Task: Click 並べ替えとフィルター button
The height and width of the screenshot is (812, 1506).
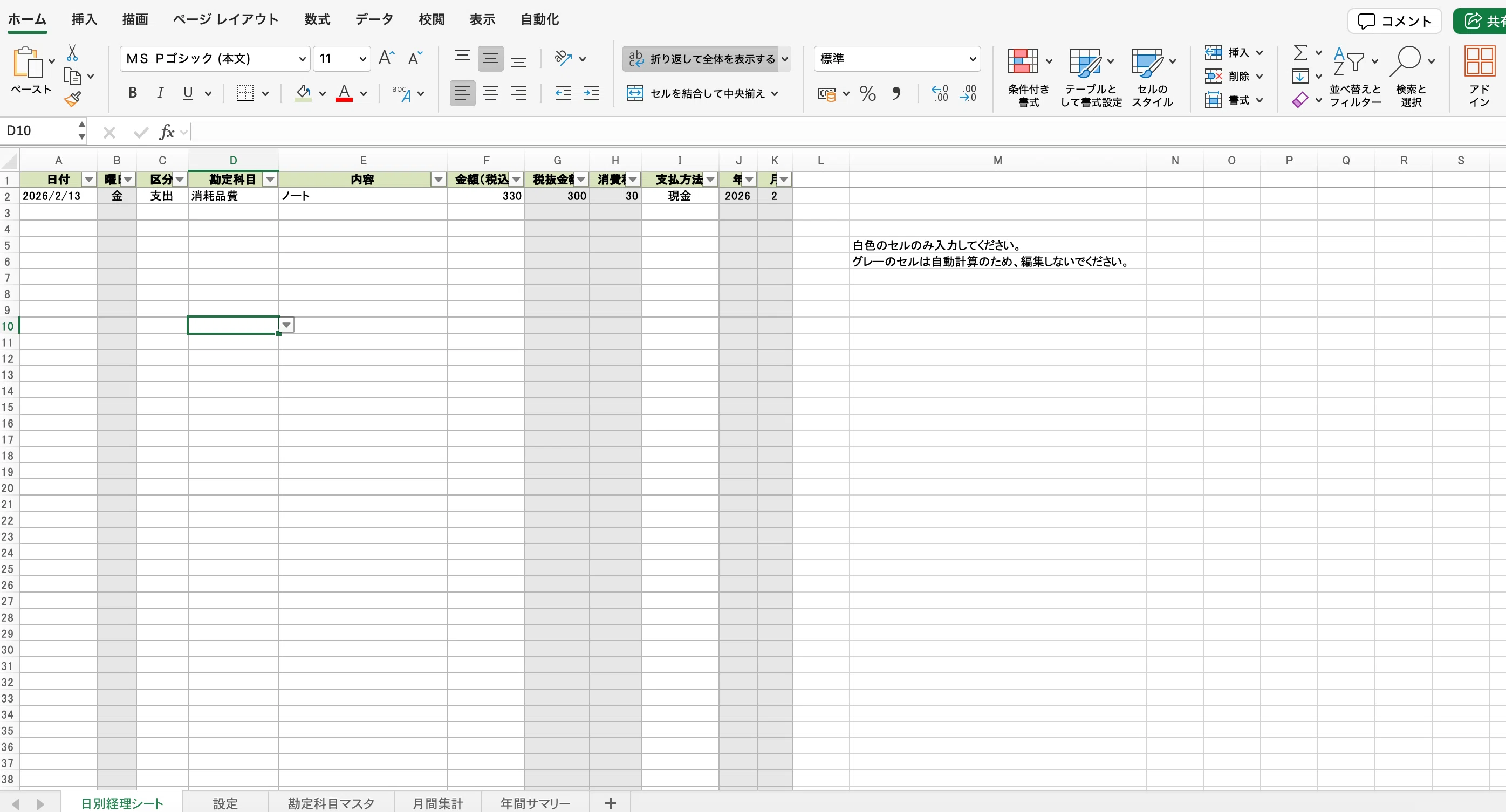Action: pyautogui.click(x=1355, y=77)
